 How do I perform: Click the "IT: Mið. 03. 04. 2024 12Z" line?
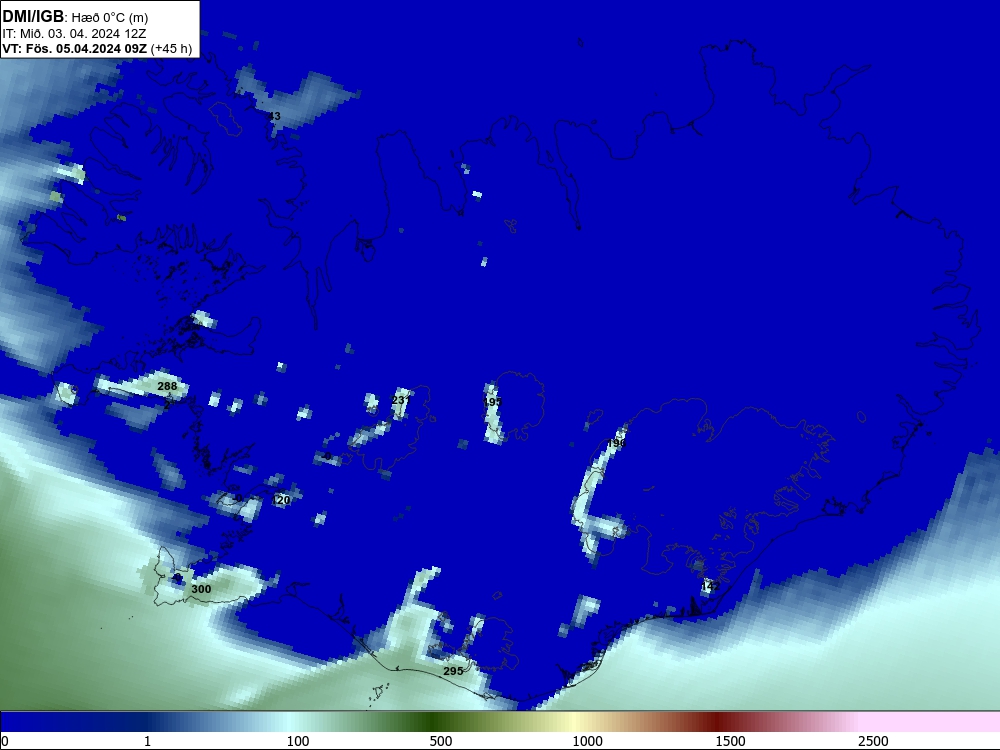74,34
